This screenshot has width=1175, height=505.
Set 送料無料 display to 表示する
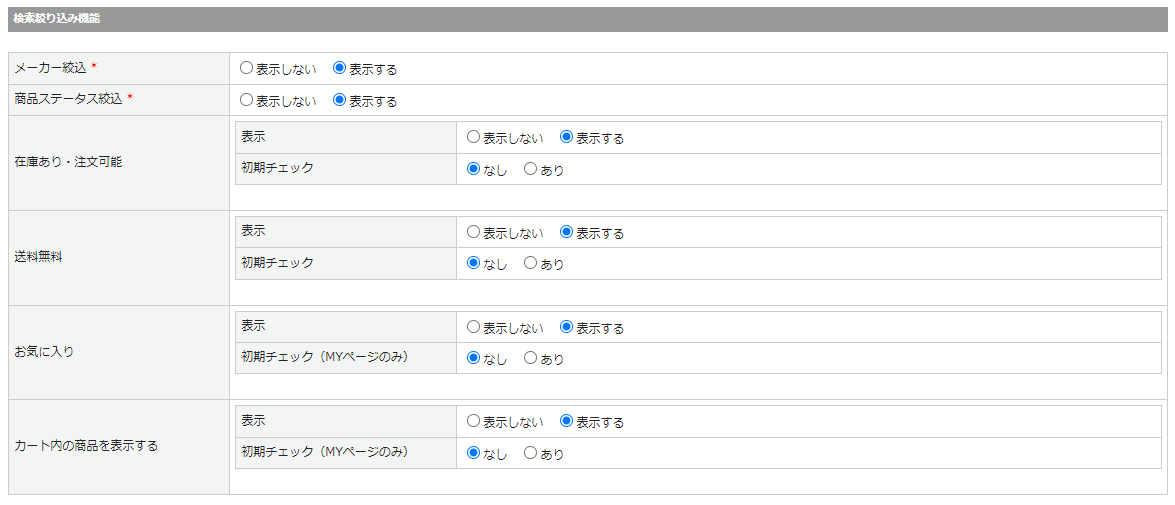pyautogui.click(x=567, y=232)
